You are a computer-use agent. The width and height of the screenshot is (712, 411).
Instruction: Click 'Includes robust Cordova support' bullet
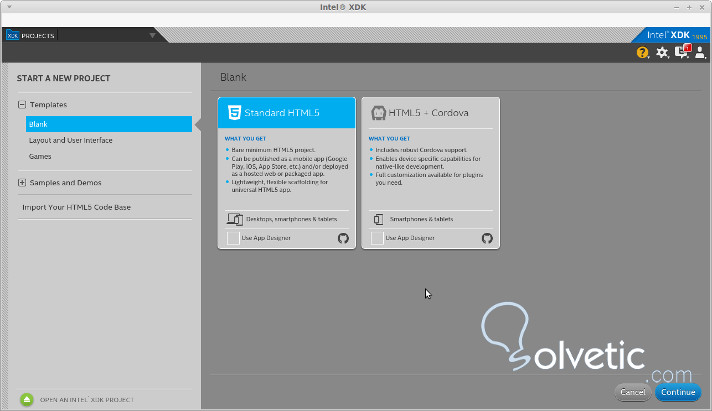coord(421,150)
